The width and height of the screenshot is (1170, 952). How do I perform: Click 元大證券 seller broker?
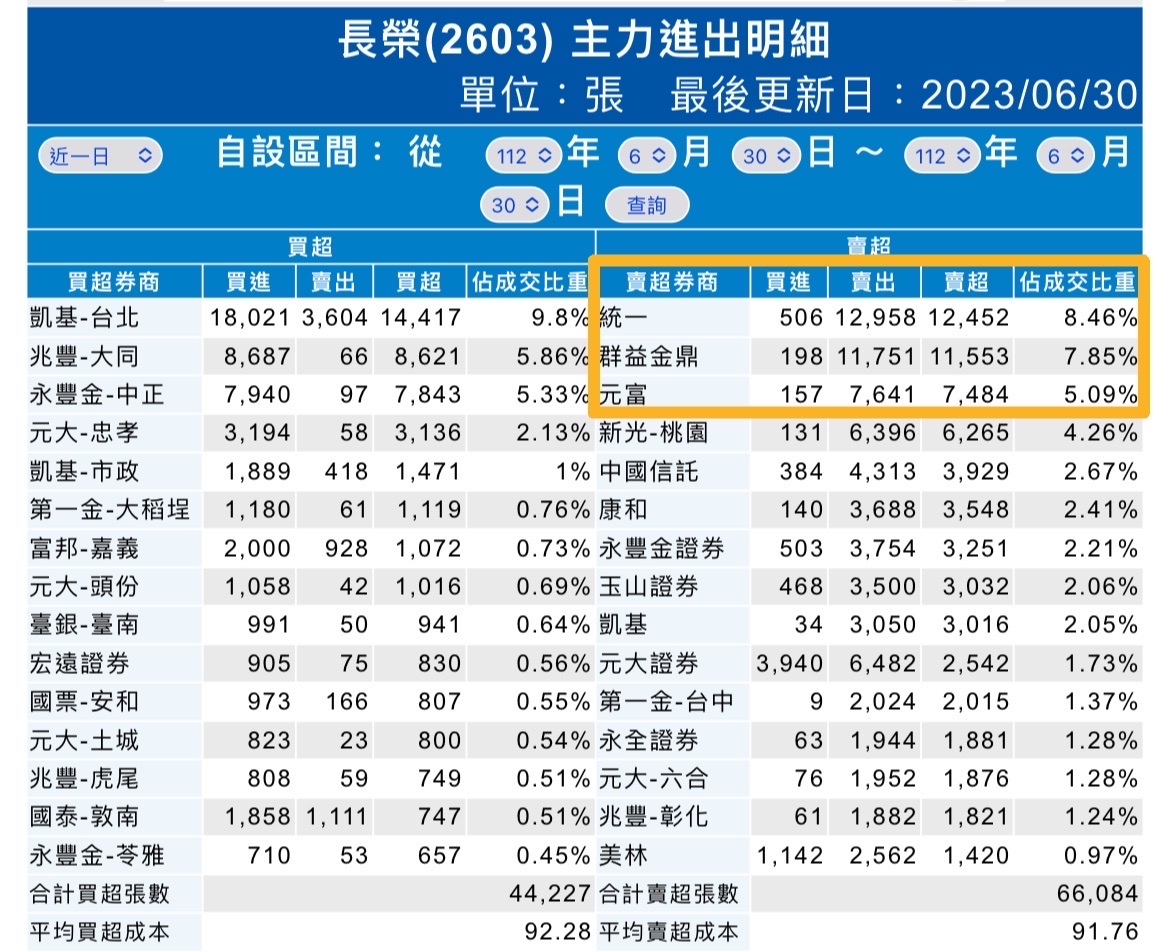coord(648,663)
